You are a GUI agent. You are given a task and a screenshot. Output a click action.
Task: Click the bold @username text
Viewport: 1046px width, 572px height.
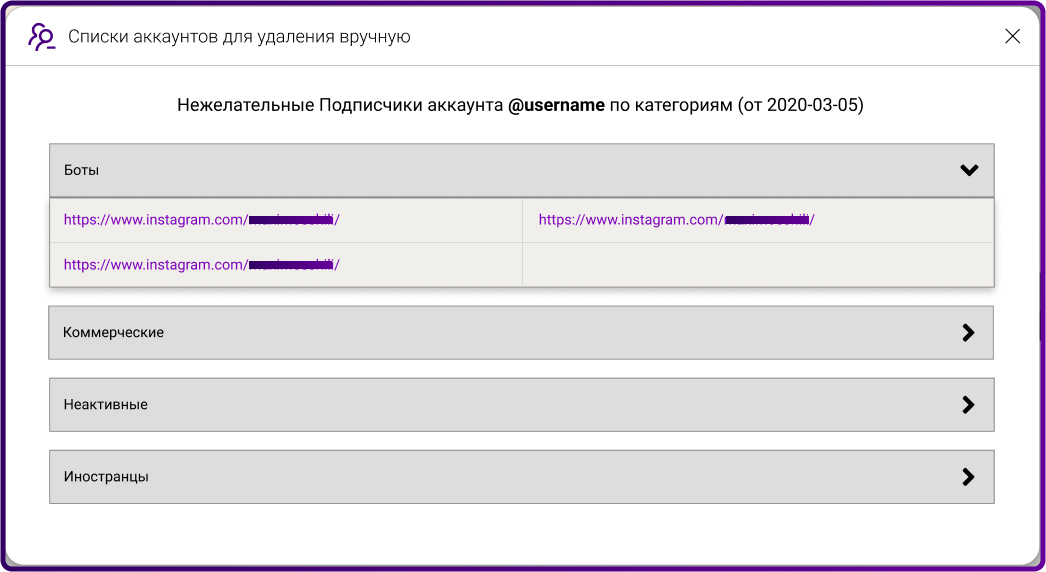(556, 105)
